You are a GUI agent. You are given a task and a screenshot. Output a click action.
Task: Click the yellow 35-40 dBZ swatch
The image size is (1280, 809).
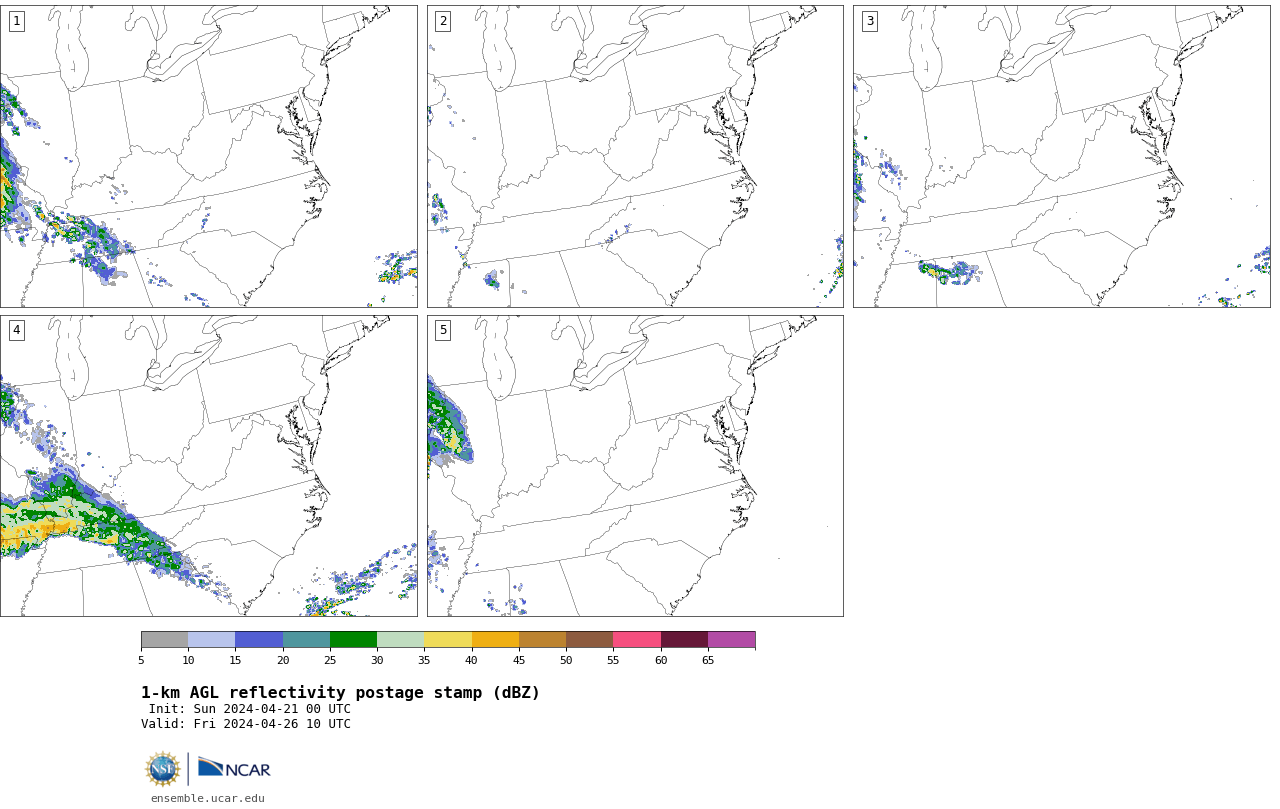point(448,640)
